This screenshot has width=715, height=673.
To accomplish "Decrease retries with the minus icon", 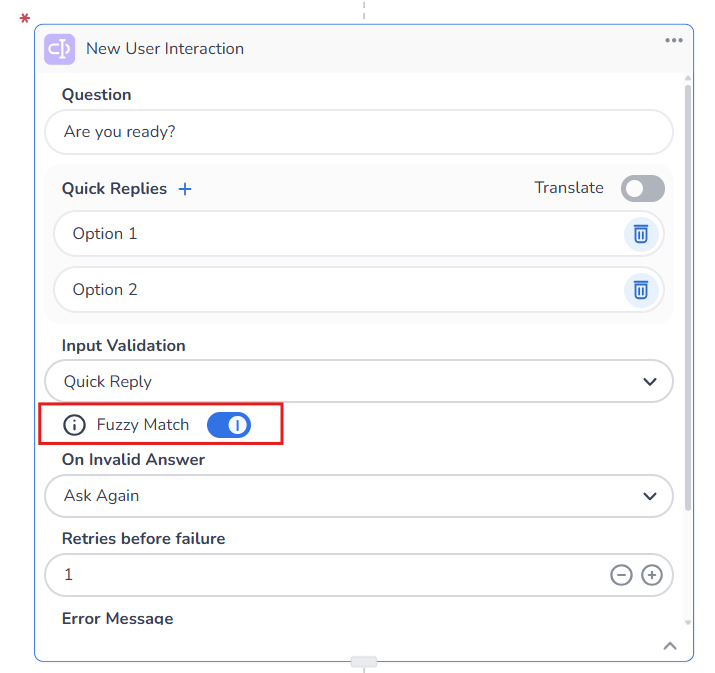I will [x=621, y=575].
